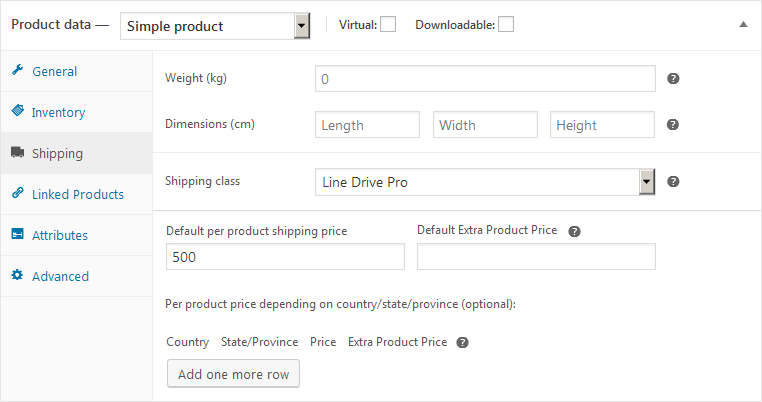Click Default Extra Product Price help icon
This screenshot has height=402, width=762.
[574, 231]
